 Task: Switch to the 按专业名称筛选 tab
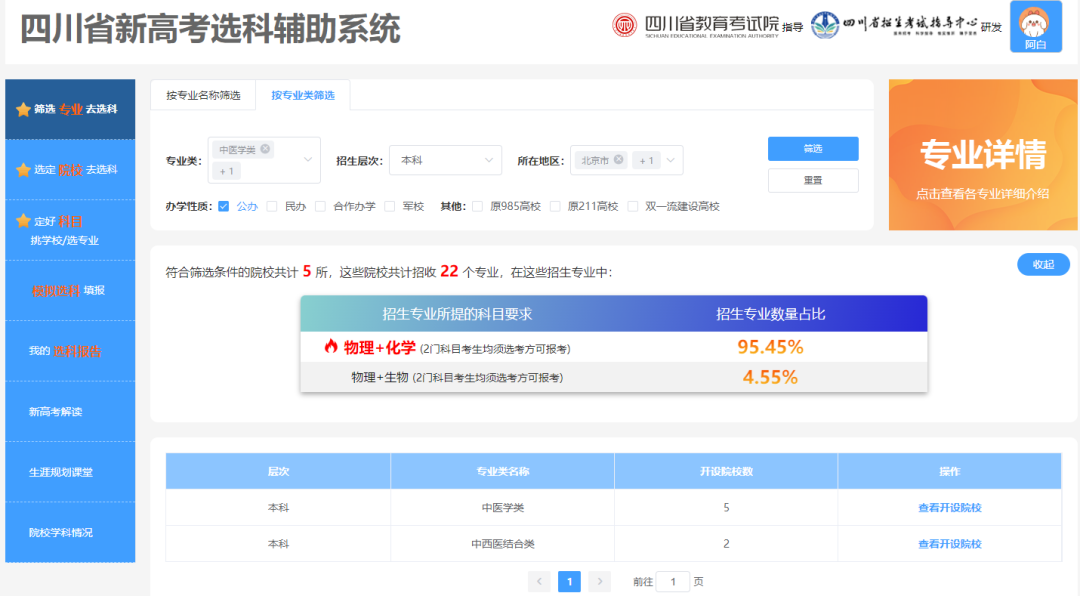(x=205, y=93)
